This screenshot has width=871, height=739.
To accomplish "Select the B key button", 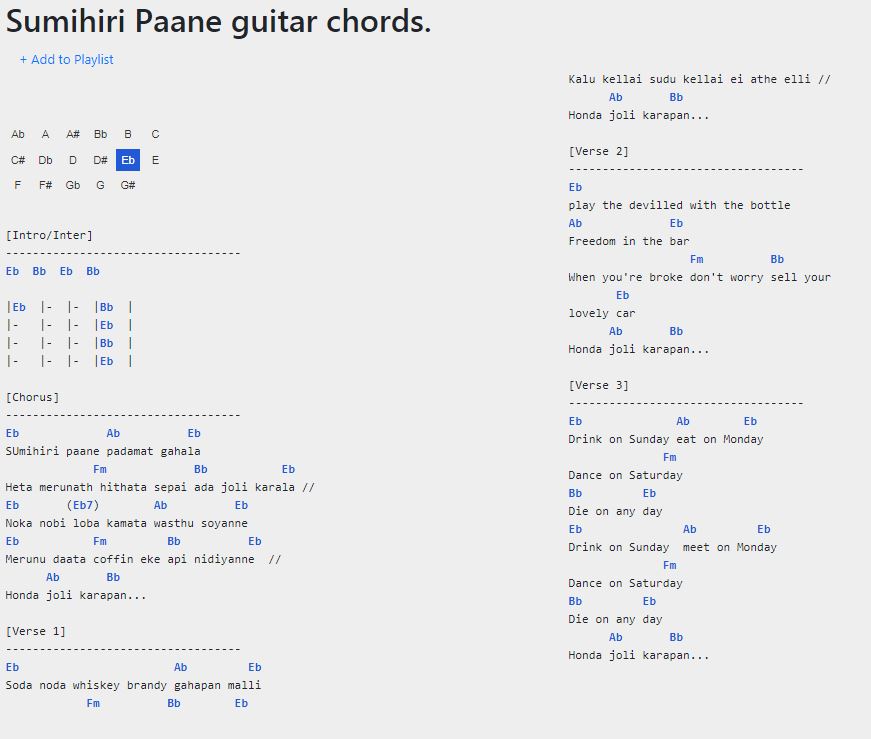I will [x=128, y=134].
